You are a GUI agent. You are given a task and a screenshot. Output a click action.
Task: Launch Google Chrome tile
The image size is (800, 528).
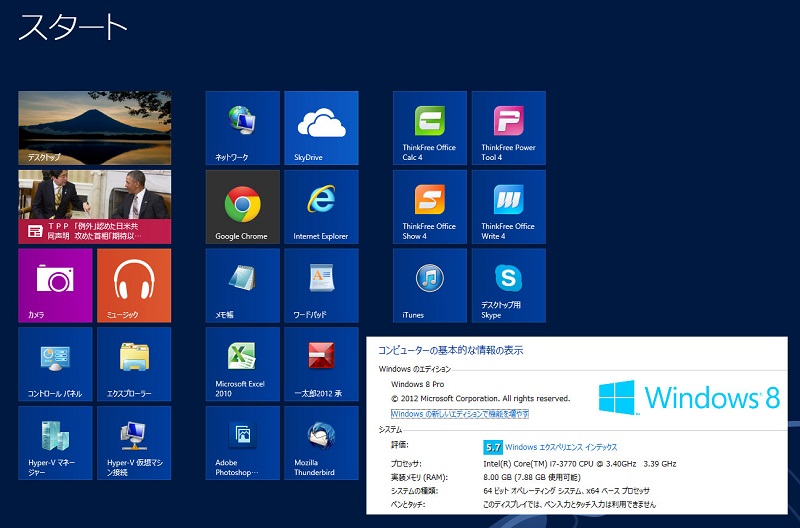pos(243,207)
